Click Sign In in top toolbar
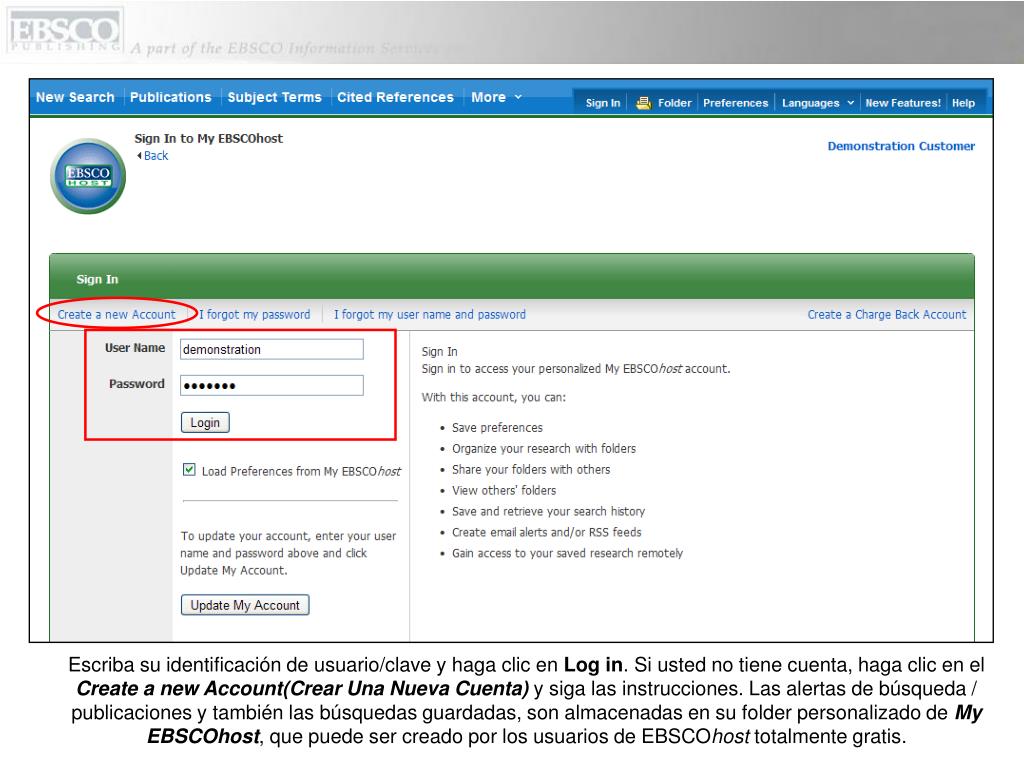1024x768 pixels. tap(603, 103)
